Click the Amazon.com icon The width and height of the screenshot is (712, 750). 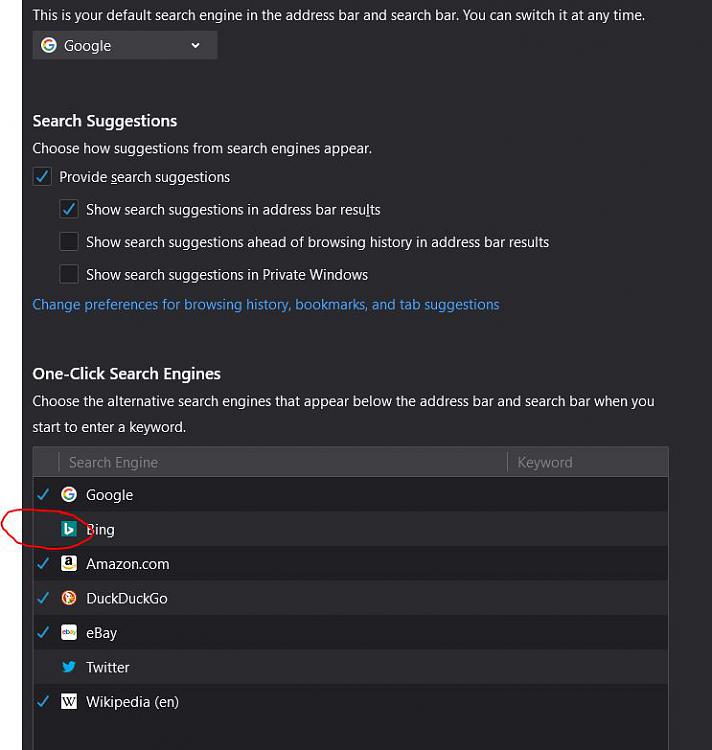pos(69,563)
